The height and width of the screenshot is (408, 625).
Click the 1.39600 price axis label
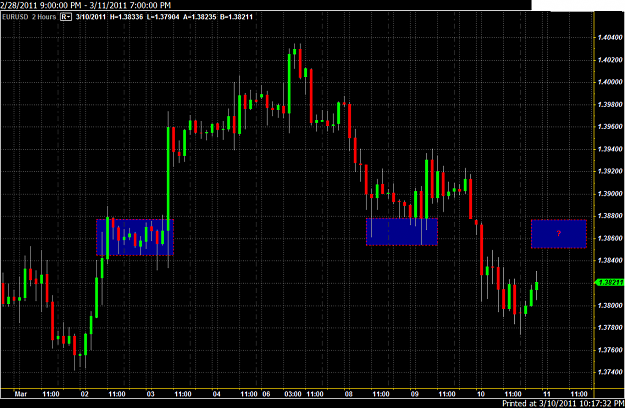[x=610, y=127]
